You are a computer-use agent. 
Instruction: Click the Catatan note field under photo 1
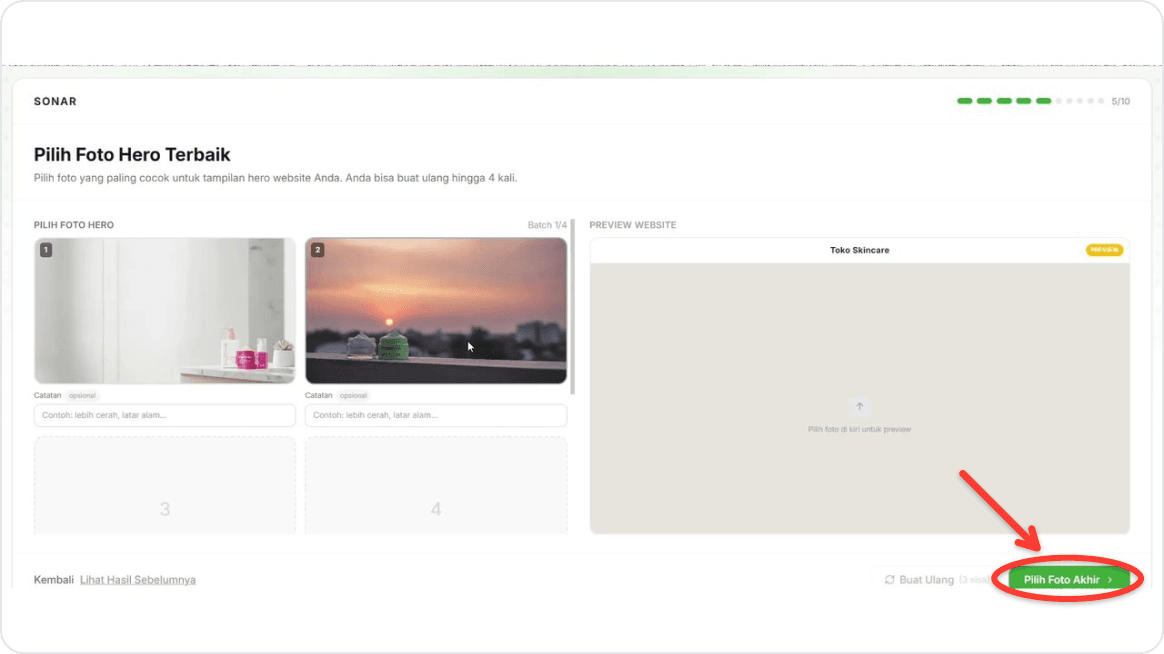pyautogui.click(x=165, y=415)
